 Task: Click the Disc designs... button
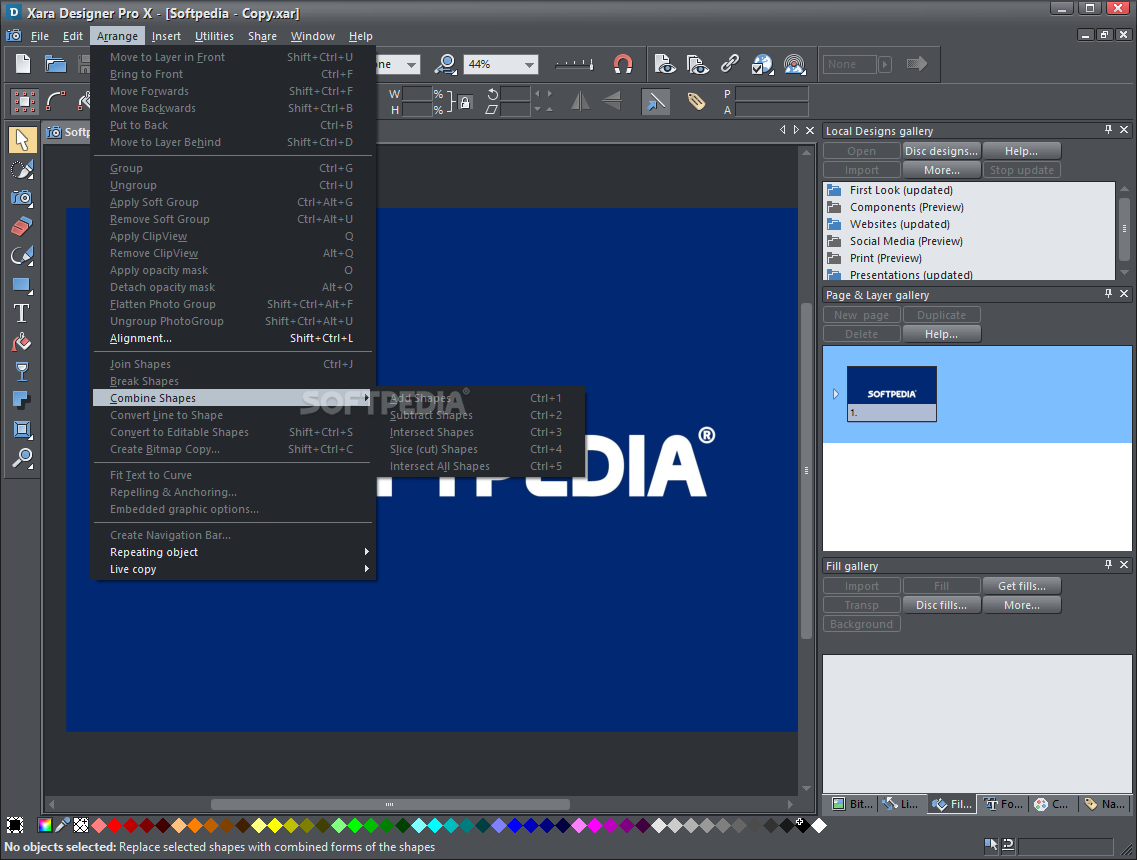pyautogui.click(x=941, y=151)
